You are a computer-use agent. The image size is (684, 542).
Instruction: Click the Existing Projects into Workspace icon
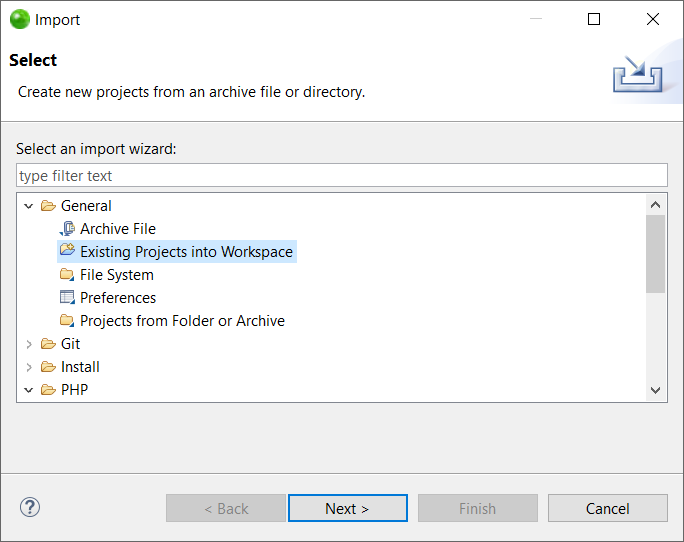click(67, 251)
